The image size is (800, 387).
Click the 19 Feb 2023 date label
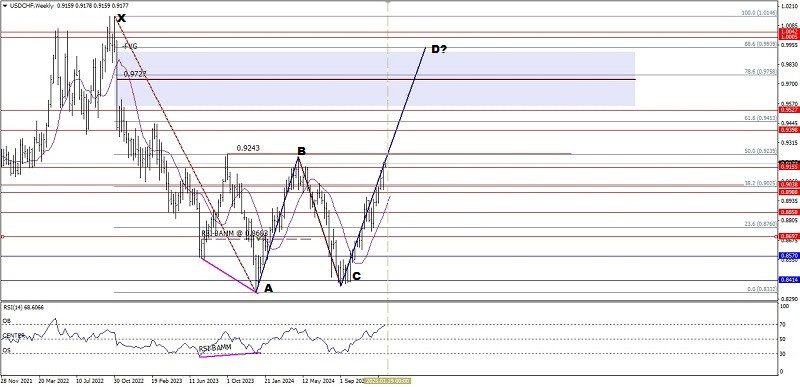point(167,380)
